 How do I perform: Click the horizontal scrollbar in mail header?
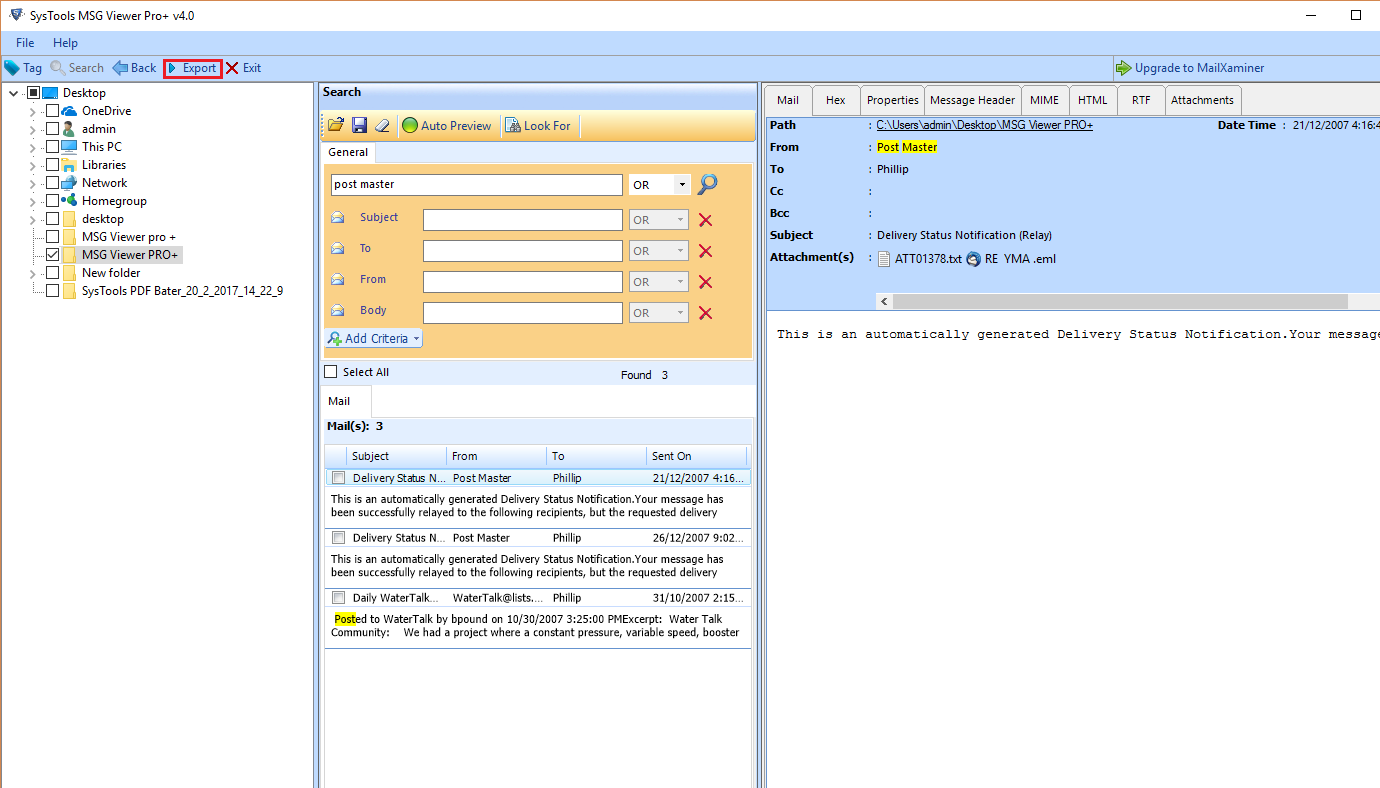coord(1120,301)
